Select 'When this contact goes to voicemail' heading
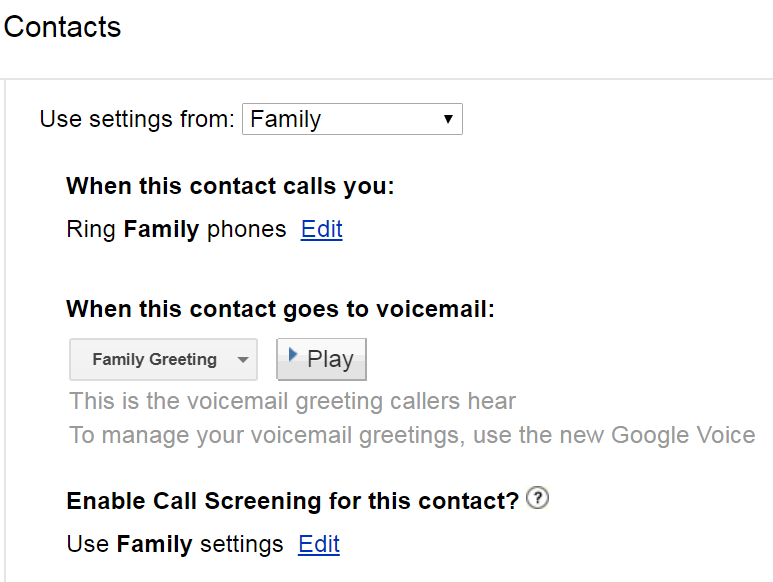Viewport: 773px width, 582px height. (x=281, y=309)
